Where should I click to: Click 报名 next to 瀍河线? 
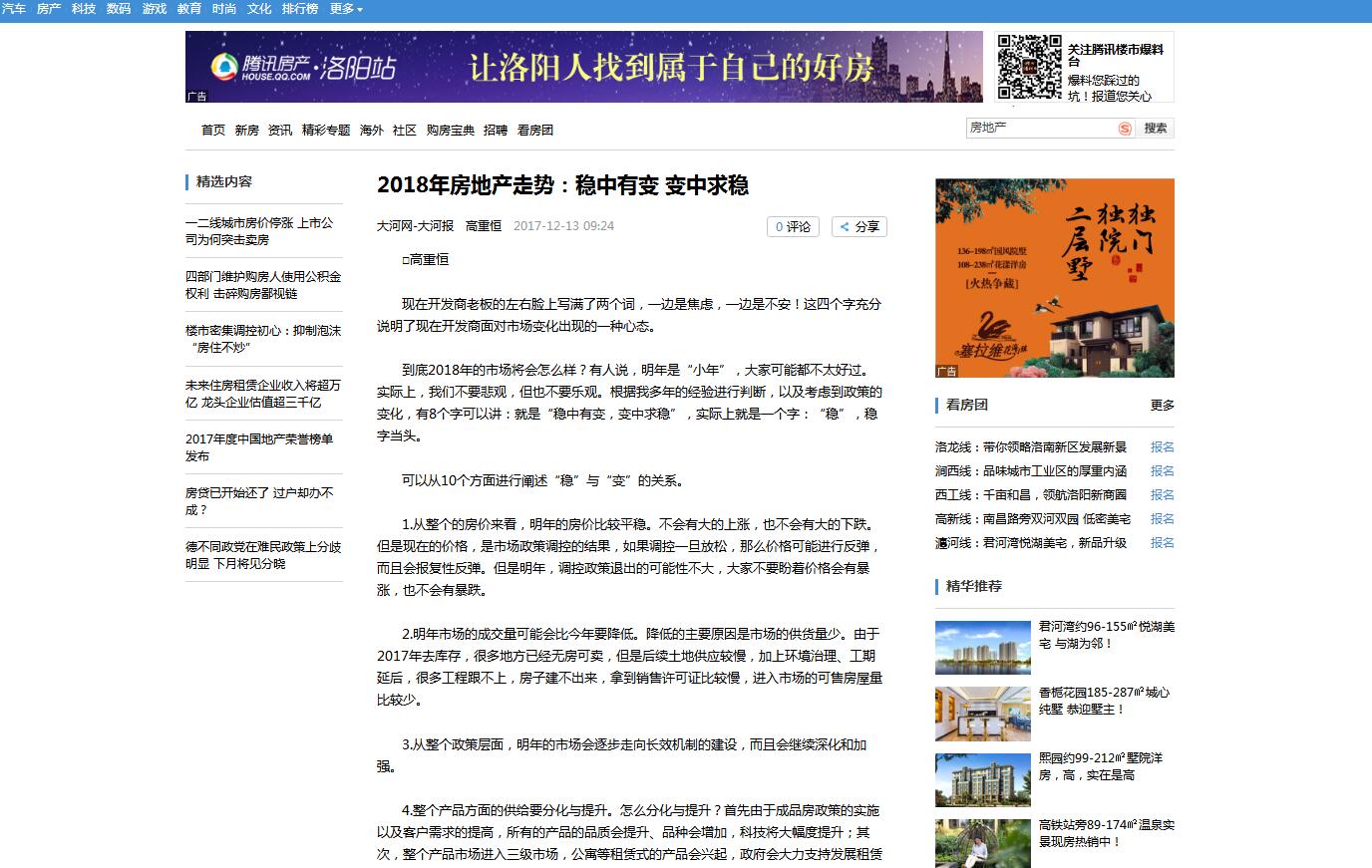[1162, 542]
